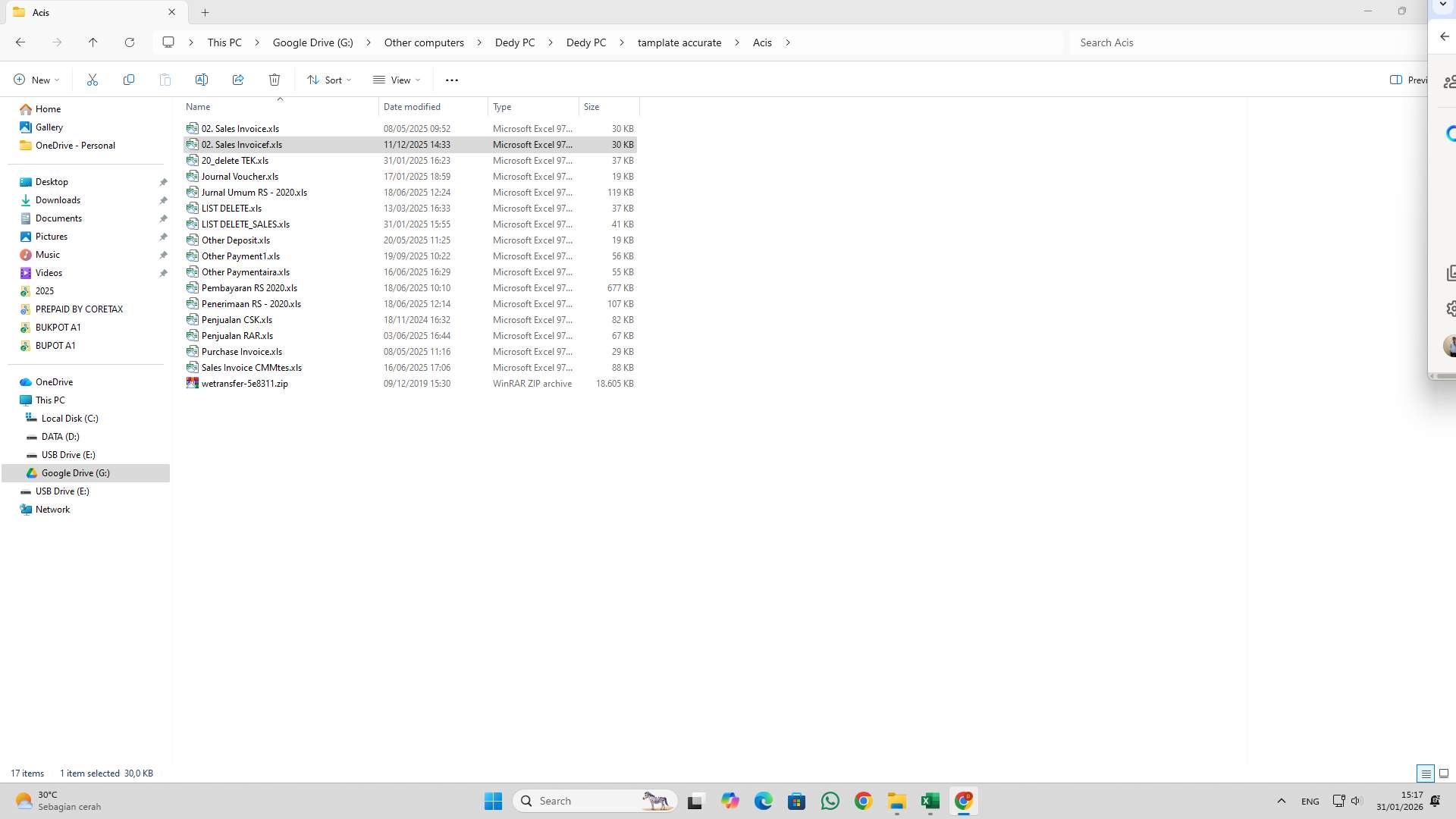
Task: Select the Cut icon in toolbar
Action: 93,80
